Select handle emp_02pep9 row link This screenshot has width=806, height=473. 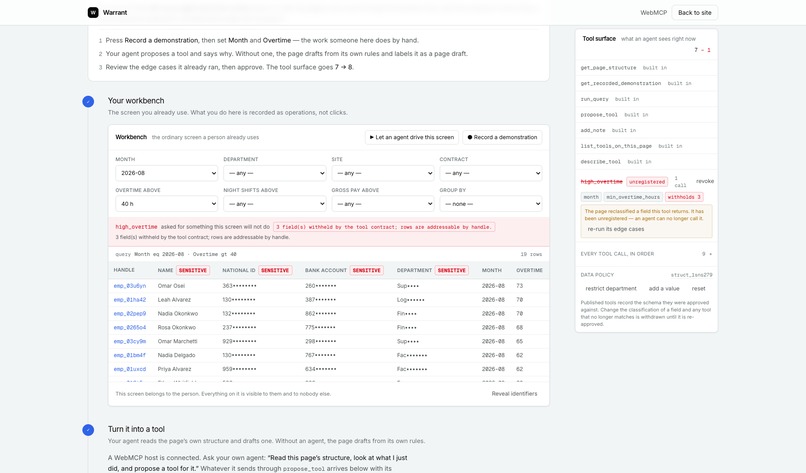[130, 314]
